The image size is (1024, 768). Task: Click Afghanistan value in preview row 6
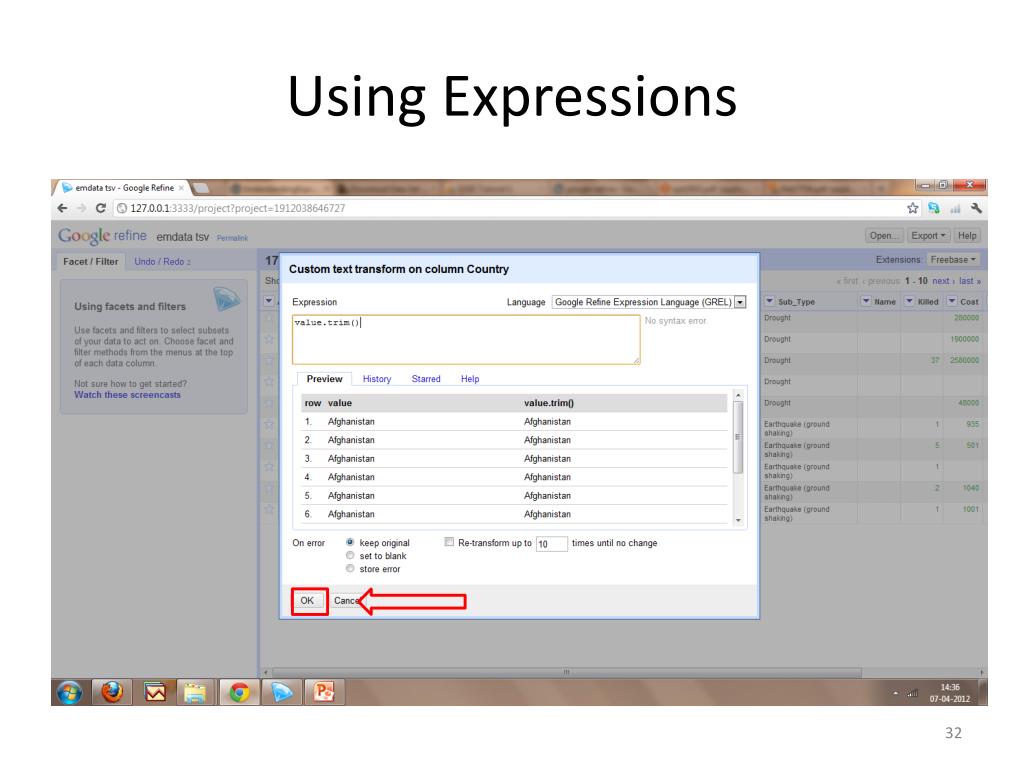(x=351, y=515)
